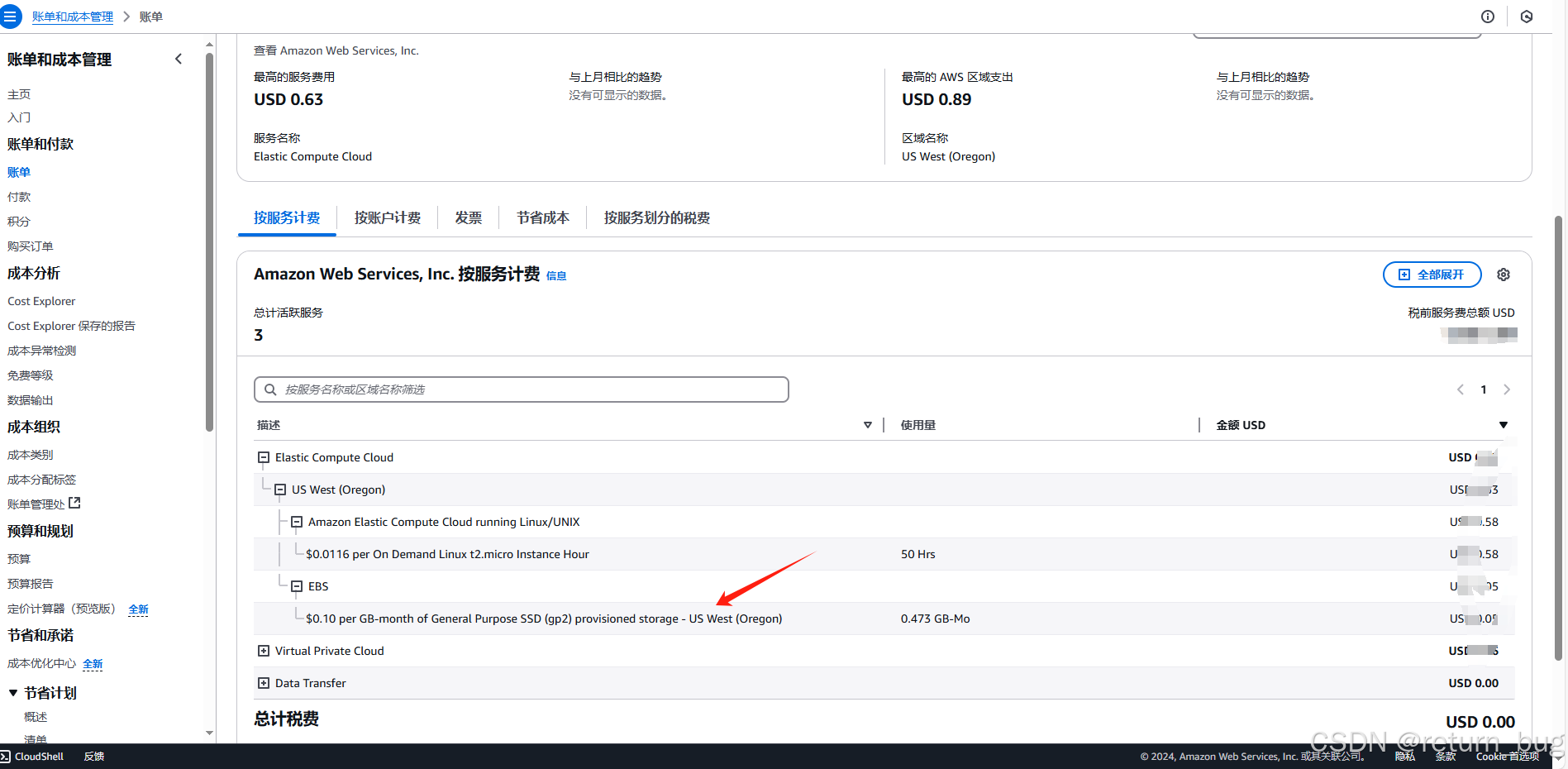
Task: Open 成本优化中心 in sidebar
Action: [41, 663]
